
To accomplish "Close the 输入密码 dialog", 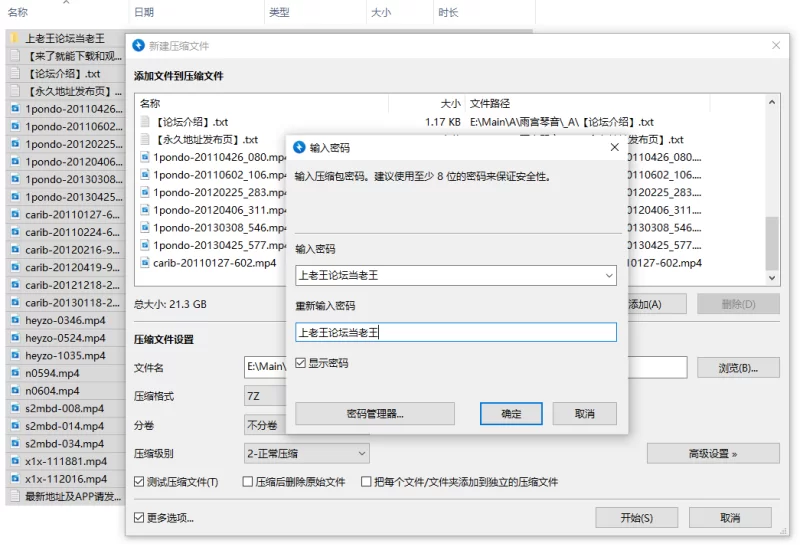I will click(614, 147).
